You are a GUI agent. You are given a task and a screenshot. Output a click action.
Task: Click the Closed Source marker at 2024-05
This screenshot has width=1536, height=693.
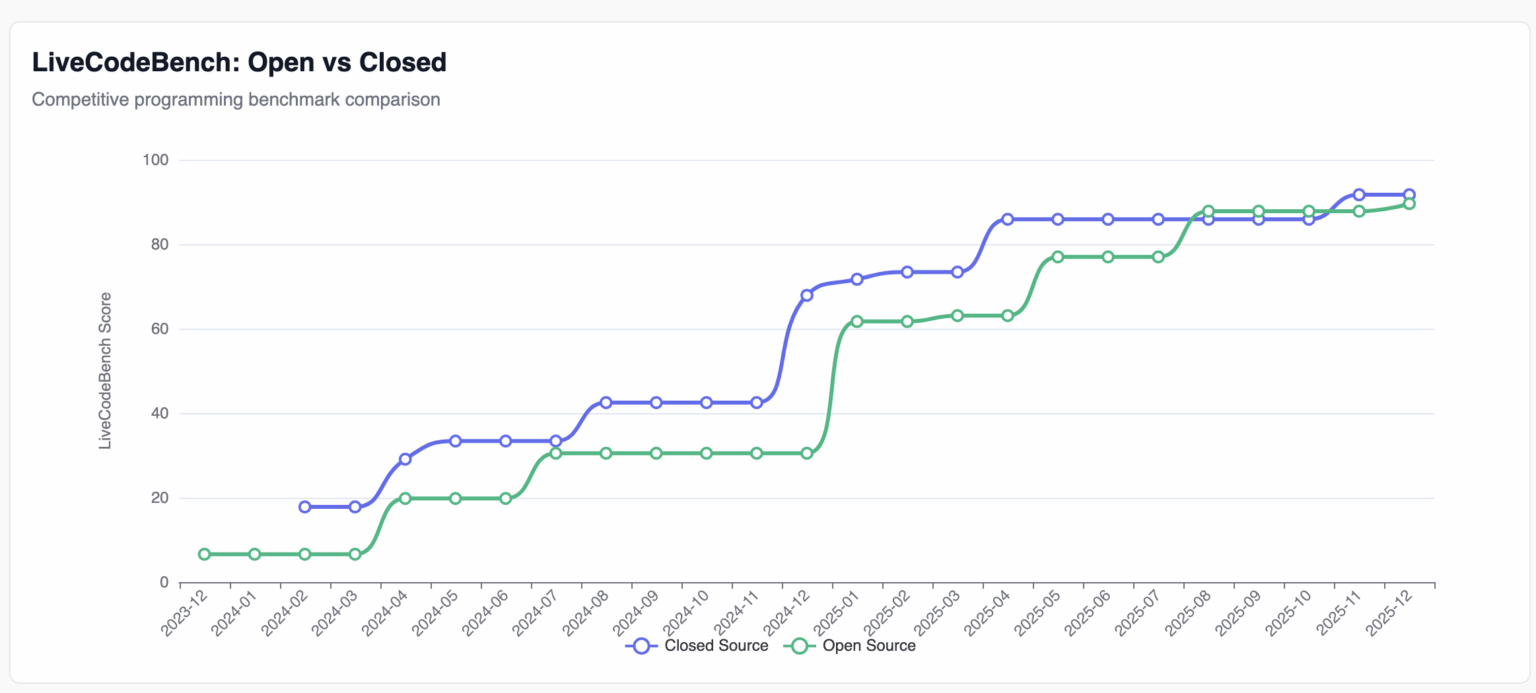point(455,441)
